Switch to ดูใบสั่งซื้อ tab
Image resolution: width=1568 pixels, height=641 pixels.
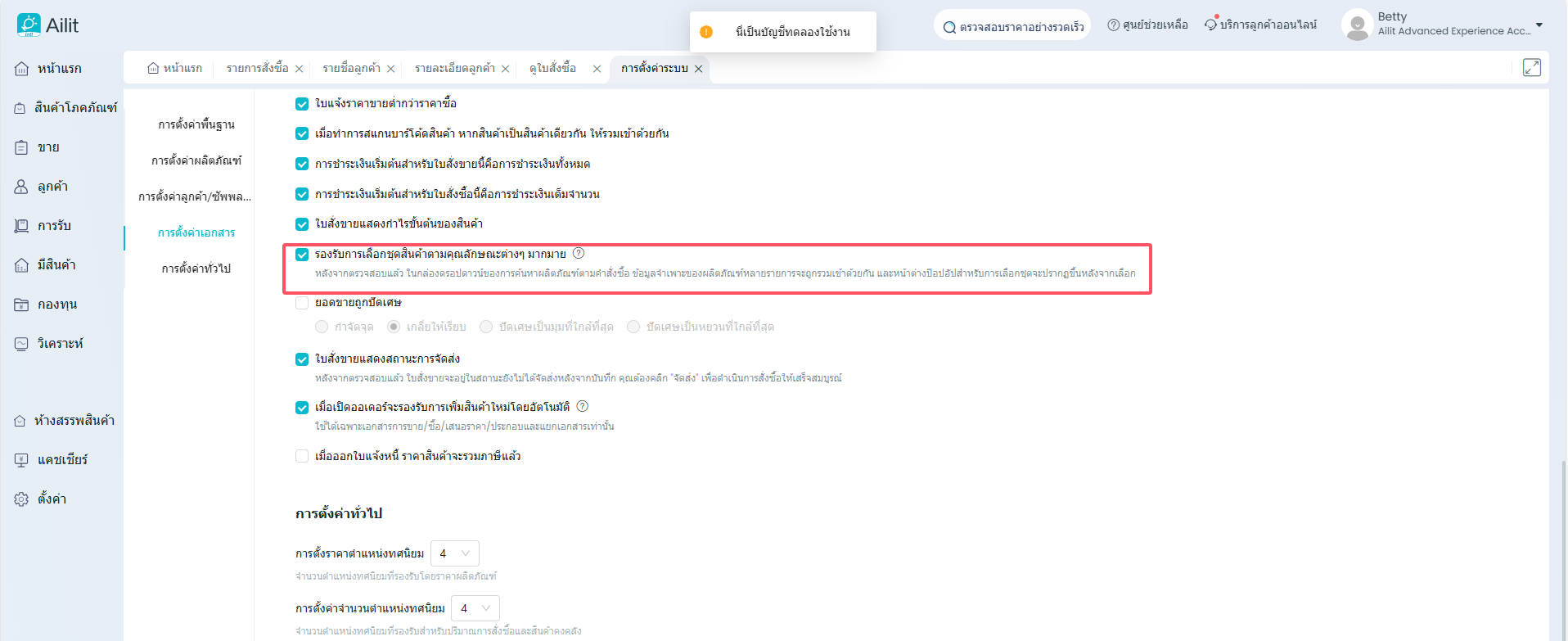tap(552, 69)
